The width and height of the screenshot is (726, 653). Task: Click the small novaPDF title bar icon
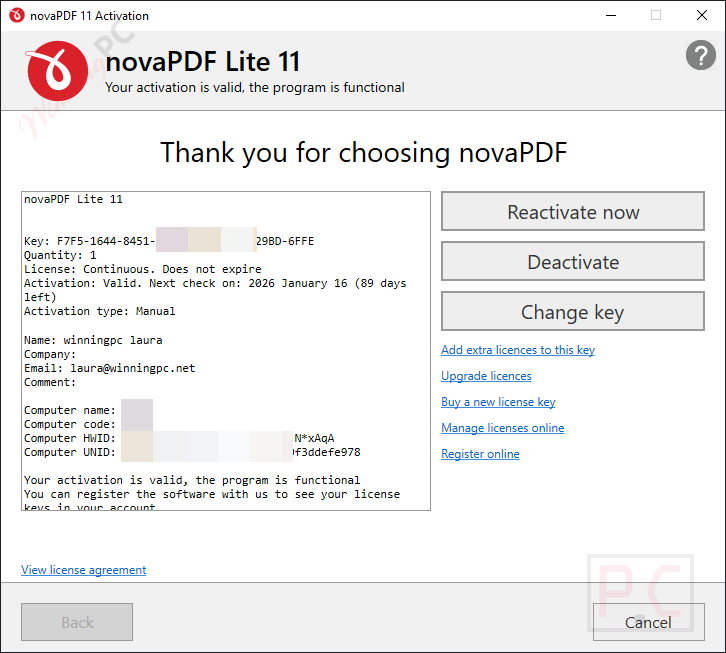(17, 15)
